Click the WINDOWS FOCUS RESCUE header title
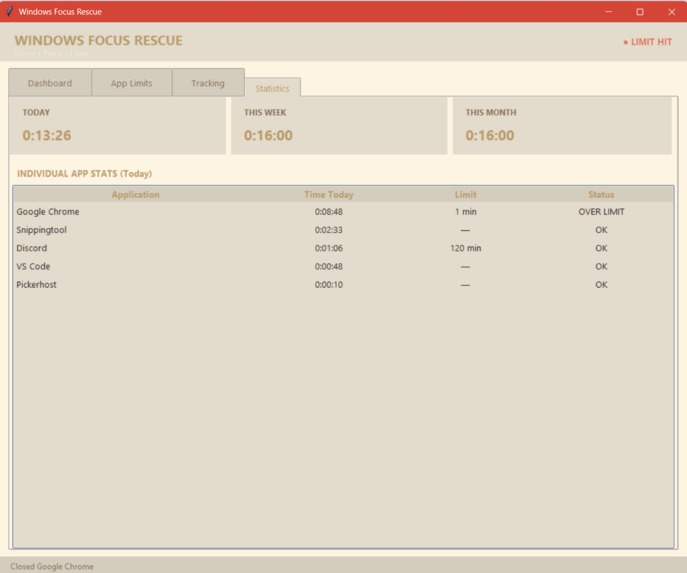This screenshot has width=687, height=573. click(99, 40)
